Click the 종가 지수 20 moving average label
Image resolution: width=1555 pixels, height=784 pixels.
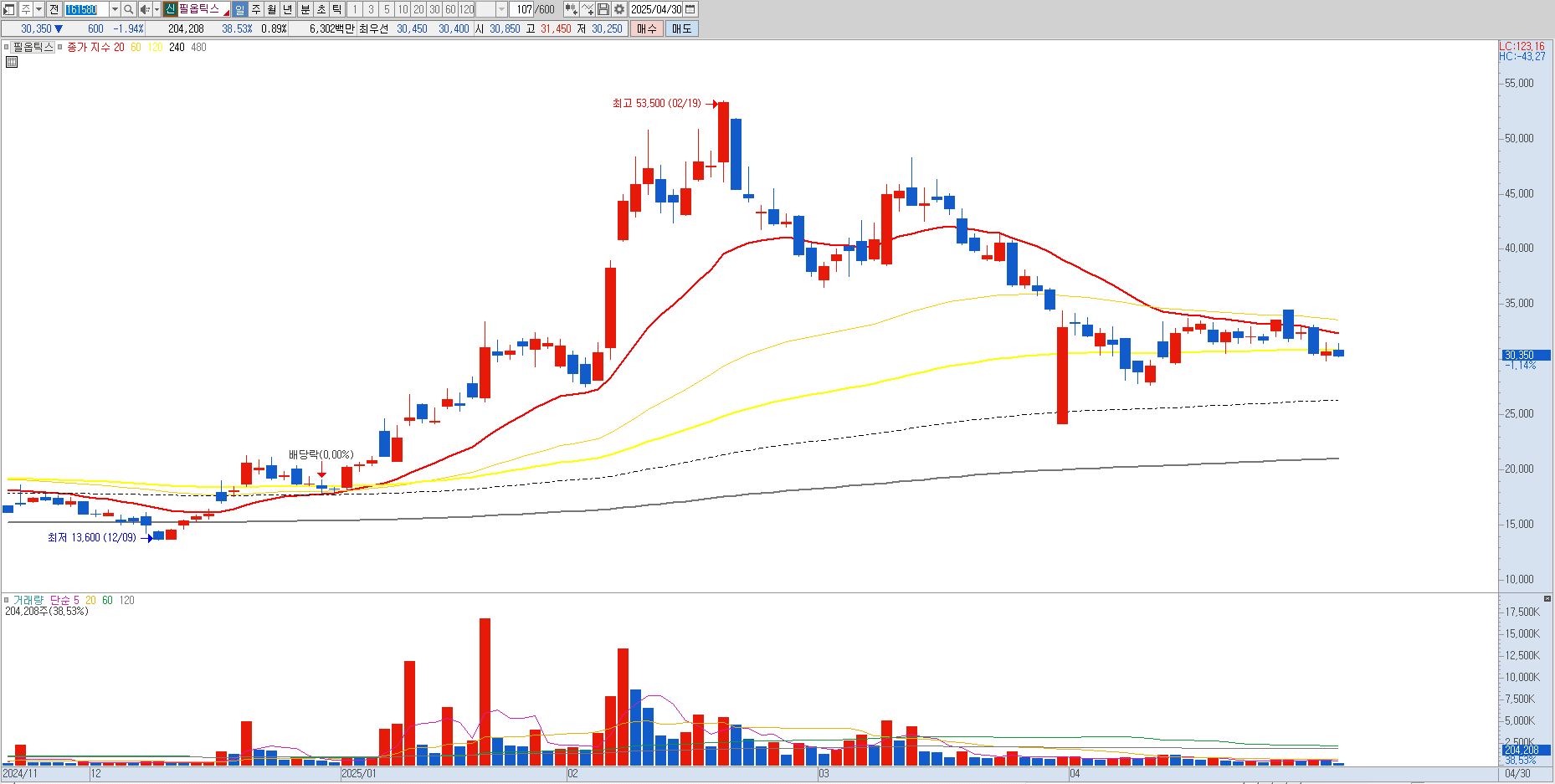point(95,48)
